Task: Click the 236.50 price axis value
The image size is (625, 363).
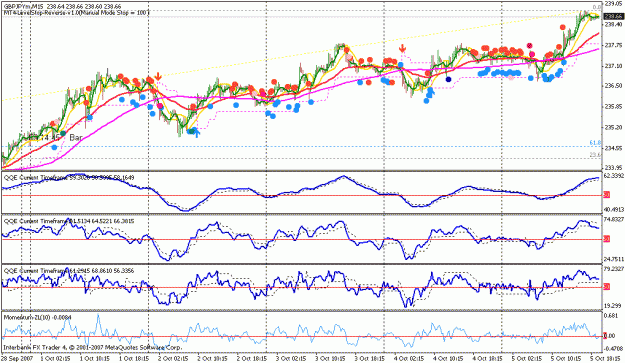Action: coord(614,86)
